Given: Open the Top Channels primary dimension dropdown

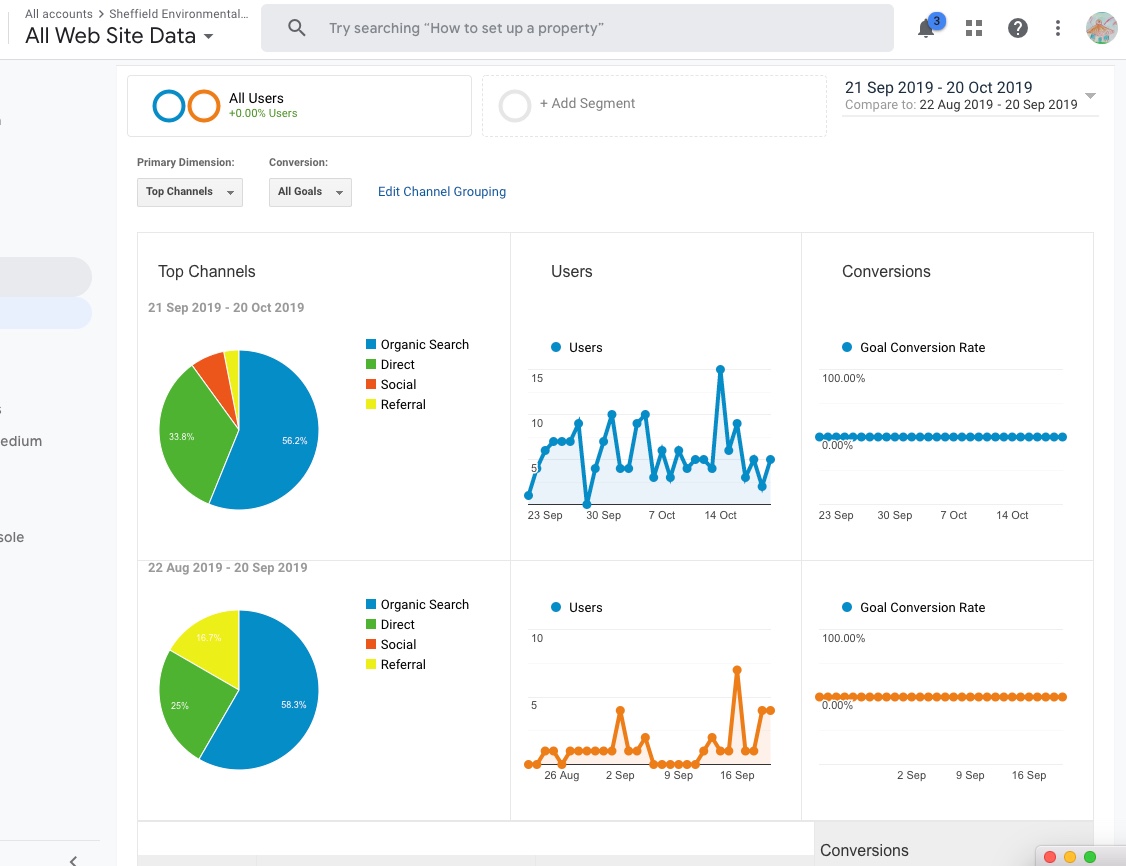Looking at the screenshot, I should (190, 192).
